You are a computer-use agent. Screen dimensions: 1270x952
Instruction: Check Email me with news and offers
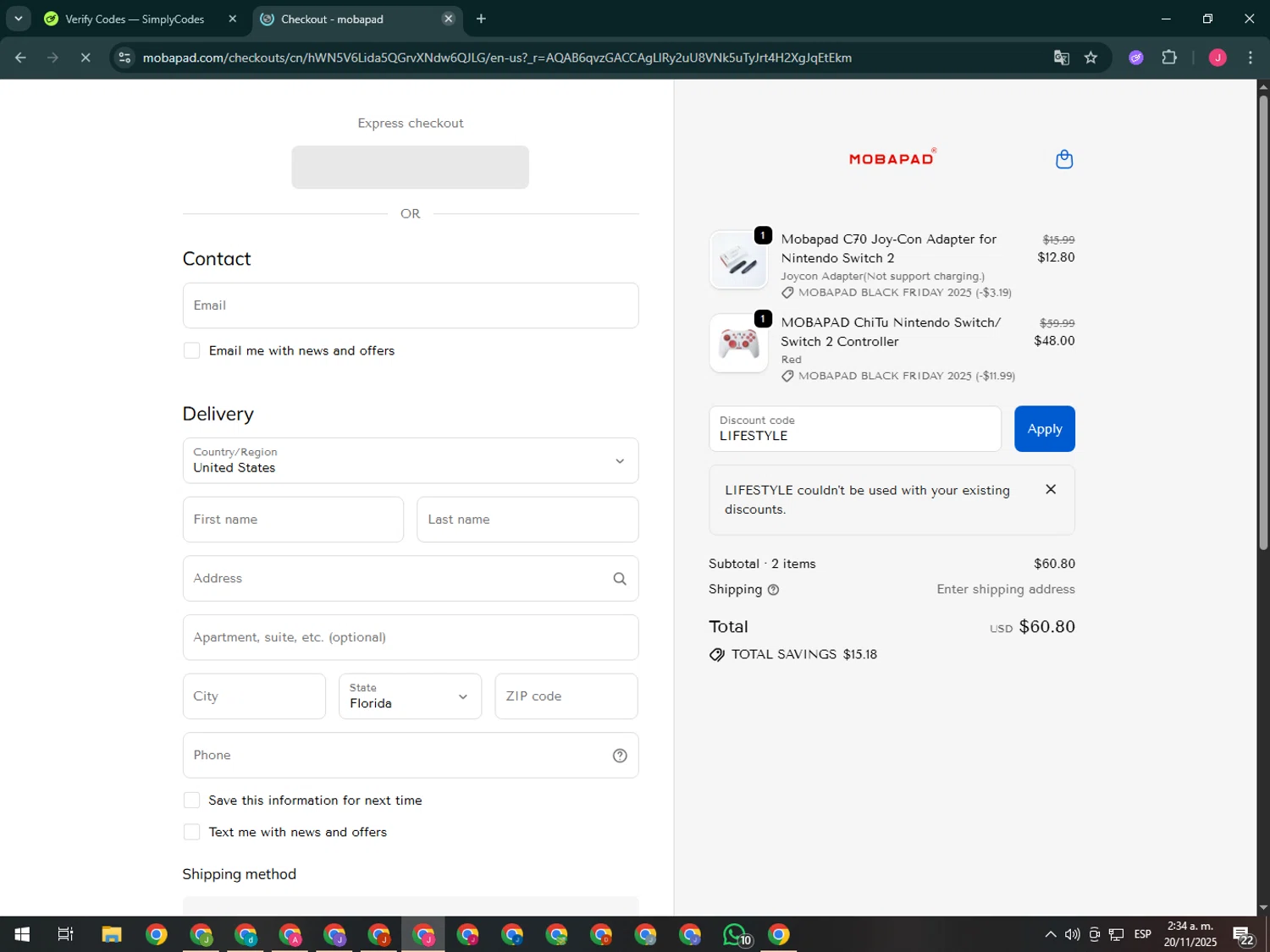[x=192, y=350]
